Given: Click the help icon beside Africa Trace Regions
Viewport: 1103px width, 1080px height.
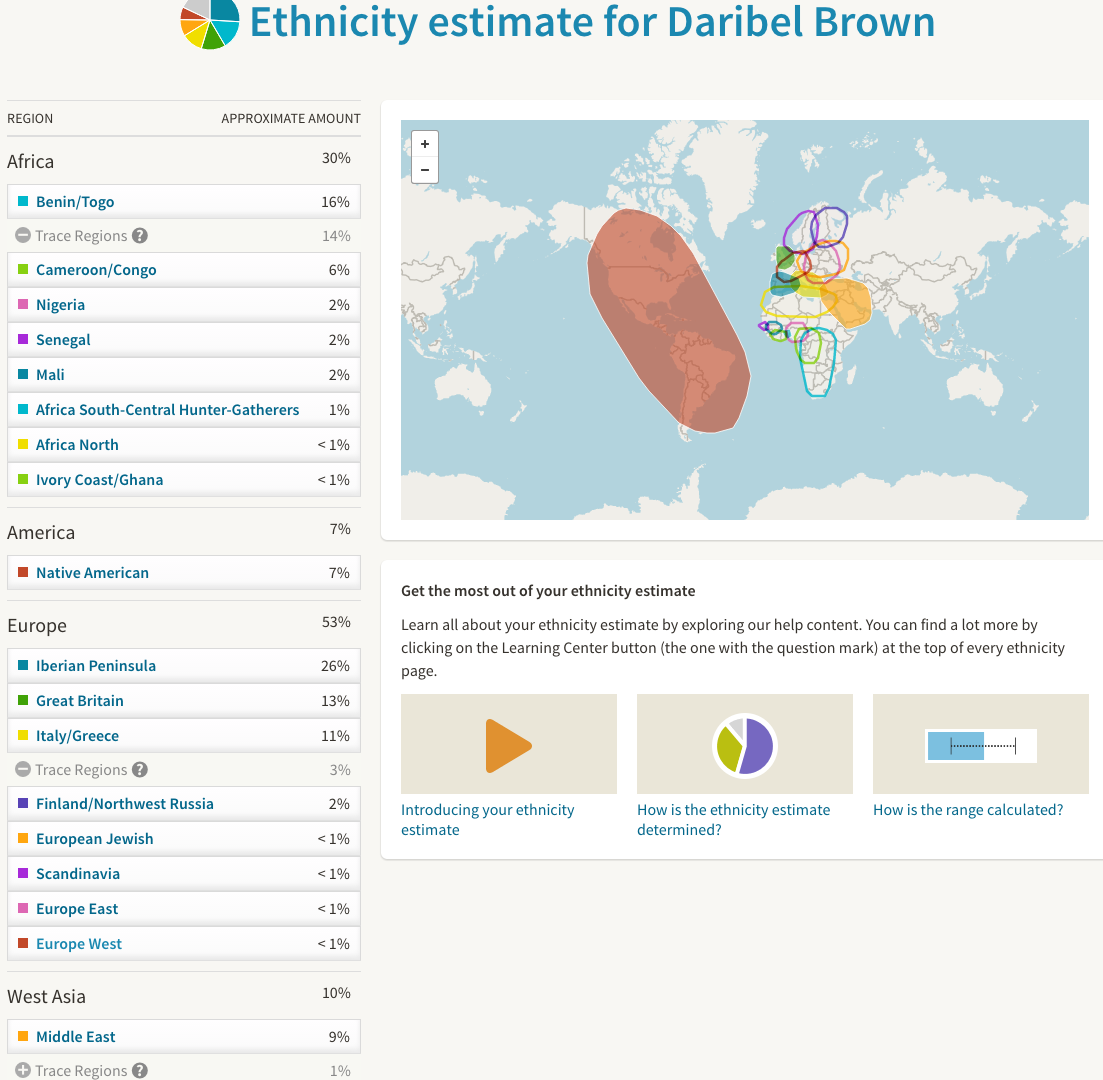Looking at the screenshot, I should pyautogui.click(x=140, y=236).
